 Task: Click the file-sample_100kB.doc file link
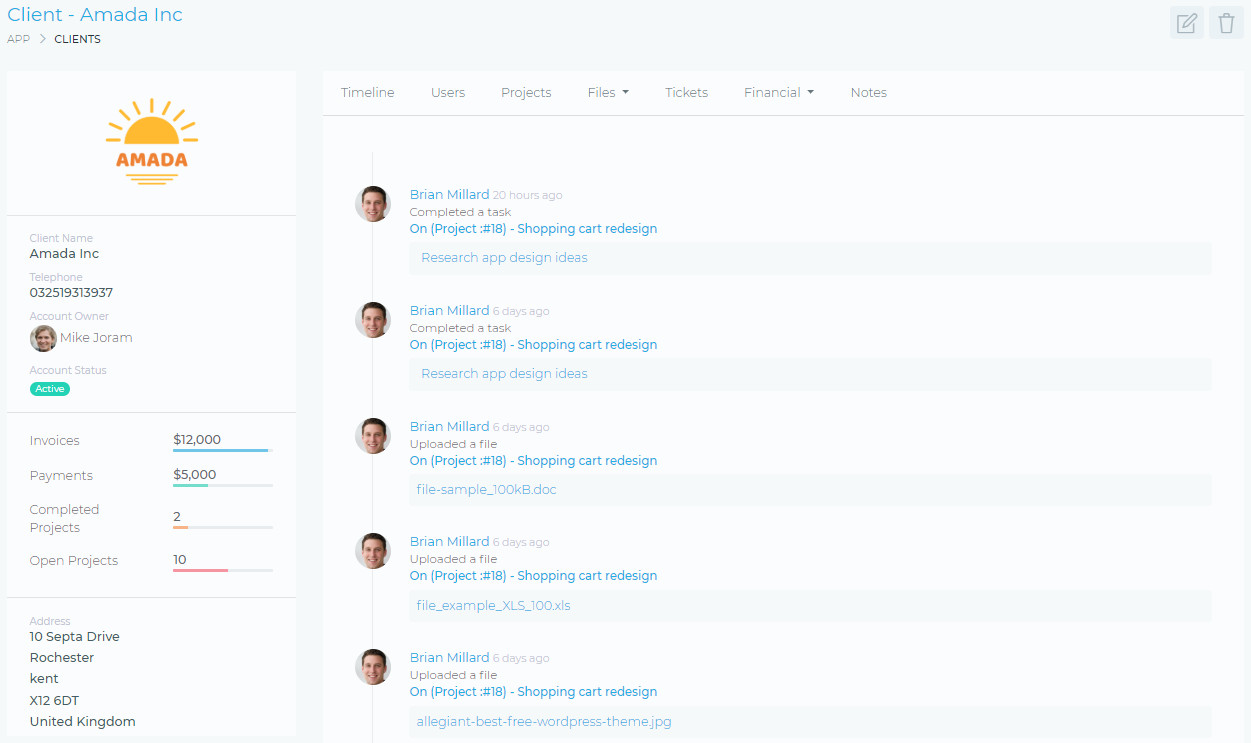(486, 490)
